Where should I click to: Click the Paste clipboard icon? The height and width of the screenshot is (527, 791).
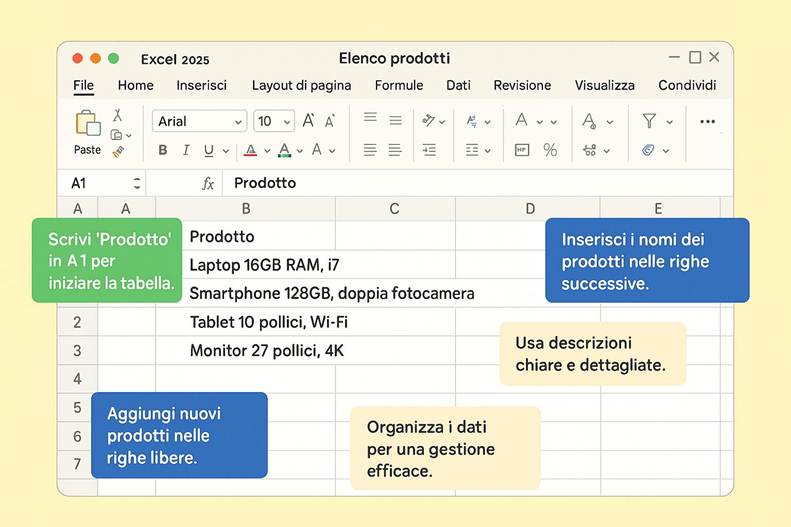tap(87, 125)
